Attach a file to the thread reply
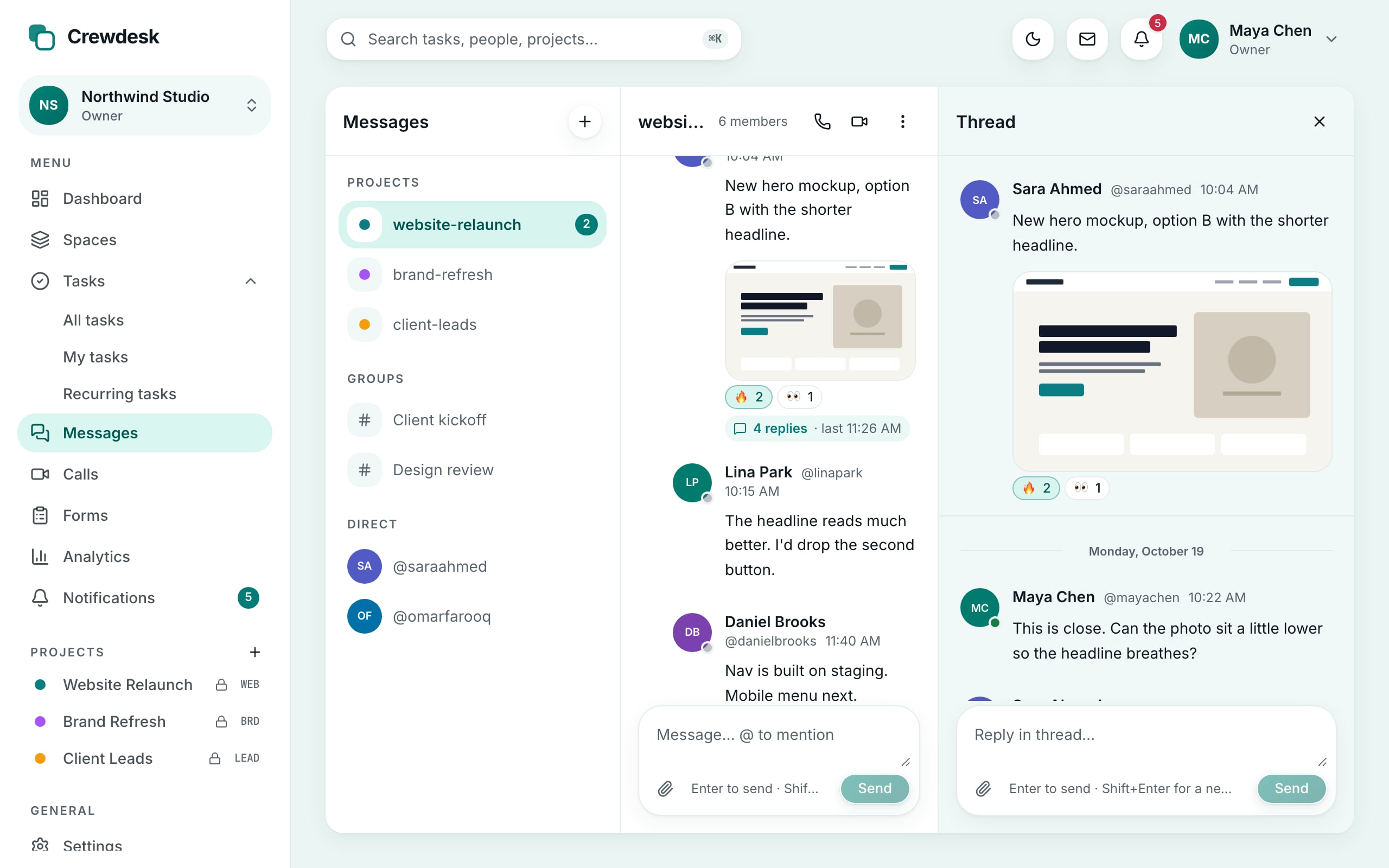 [983, 788]
